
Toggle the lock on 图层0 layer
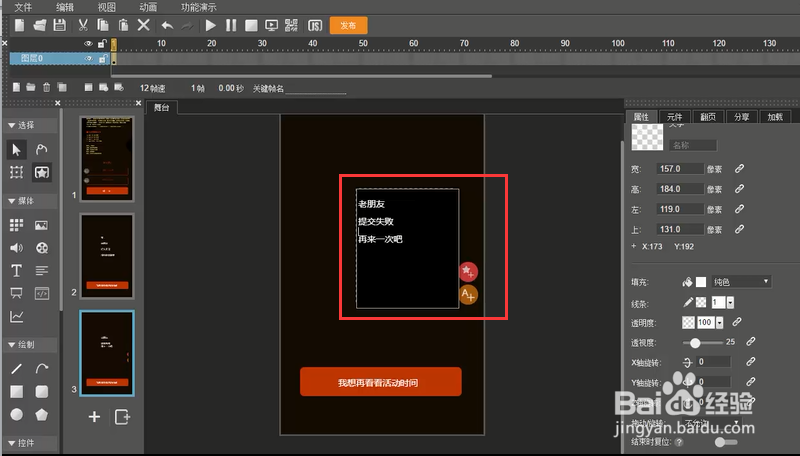(x=102, y=59)
